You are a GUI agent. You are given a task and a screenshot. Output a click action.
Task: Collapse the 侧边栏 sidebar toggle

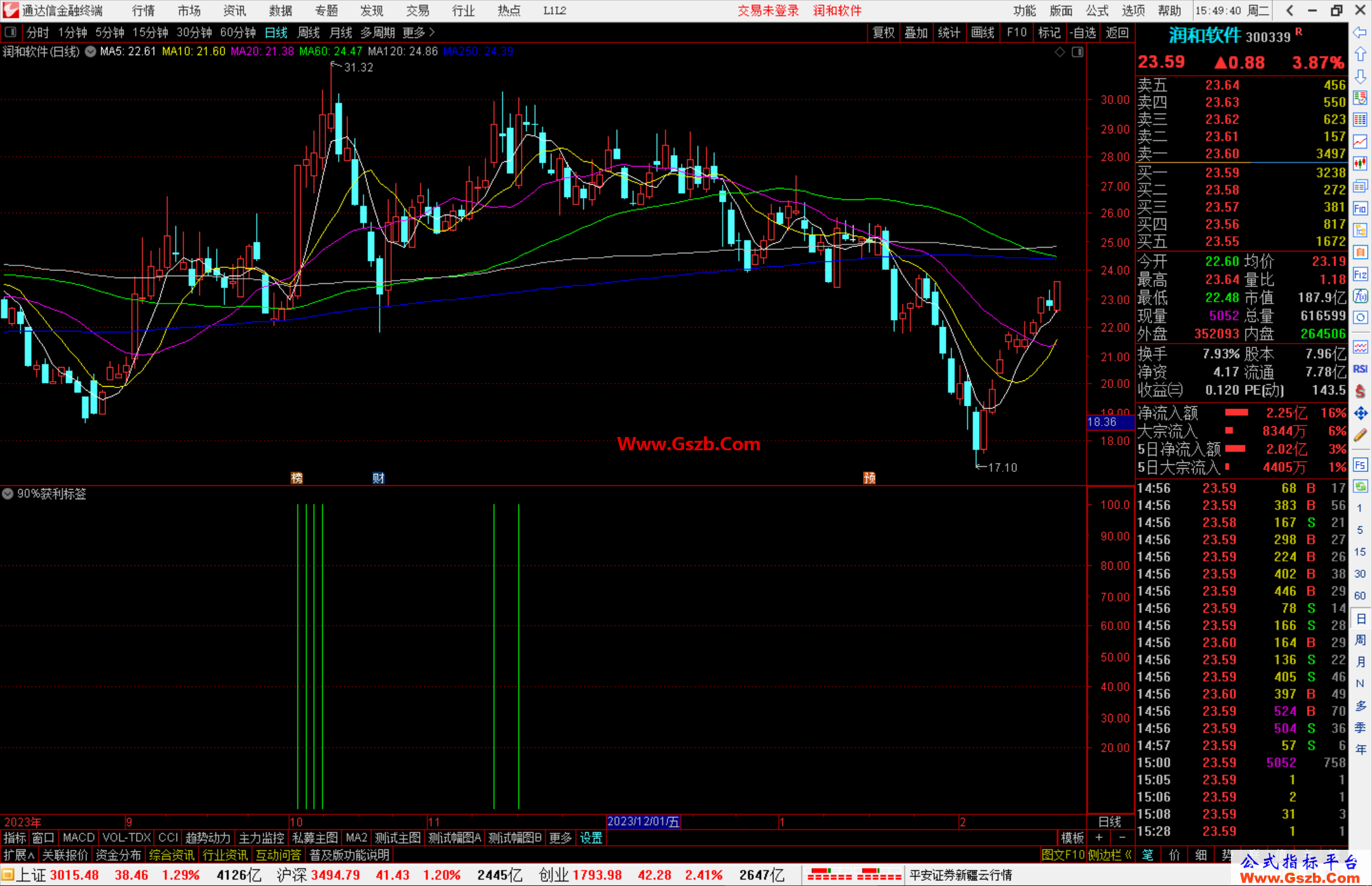click(x=1110, y=855)
